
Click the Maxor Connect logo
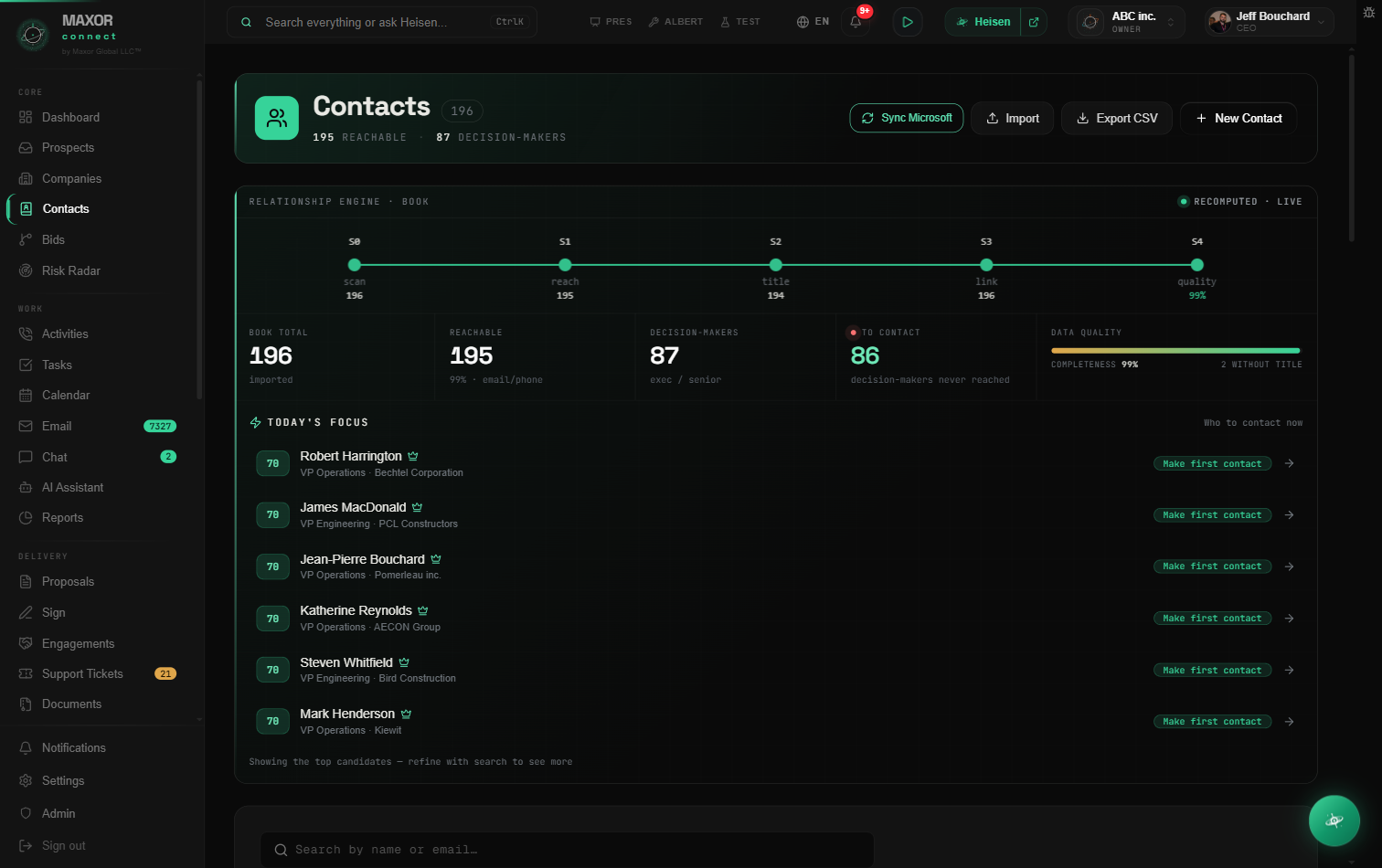[33, 35]
